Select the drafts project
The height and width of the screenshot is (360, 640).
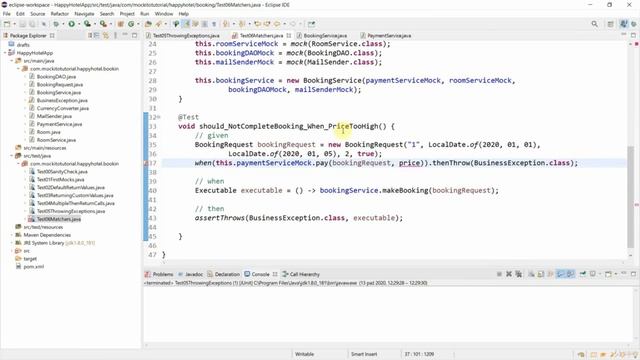tap(23, 45)
